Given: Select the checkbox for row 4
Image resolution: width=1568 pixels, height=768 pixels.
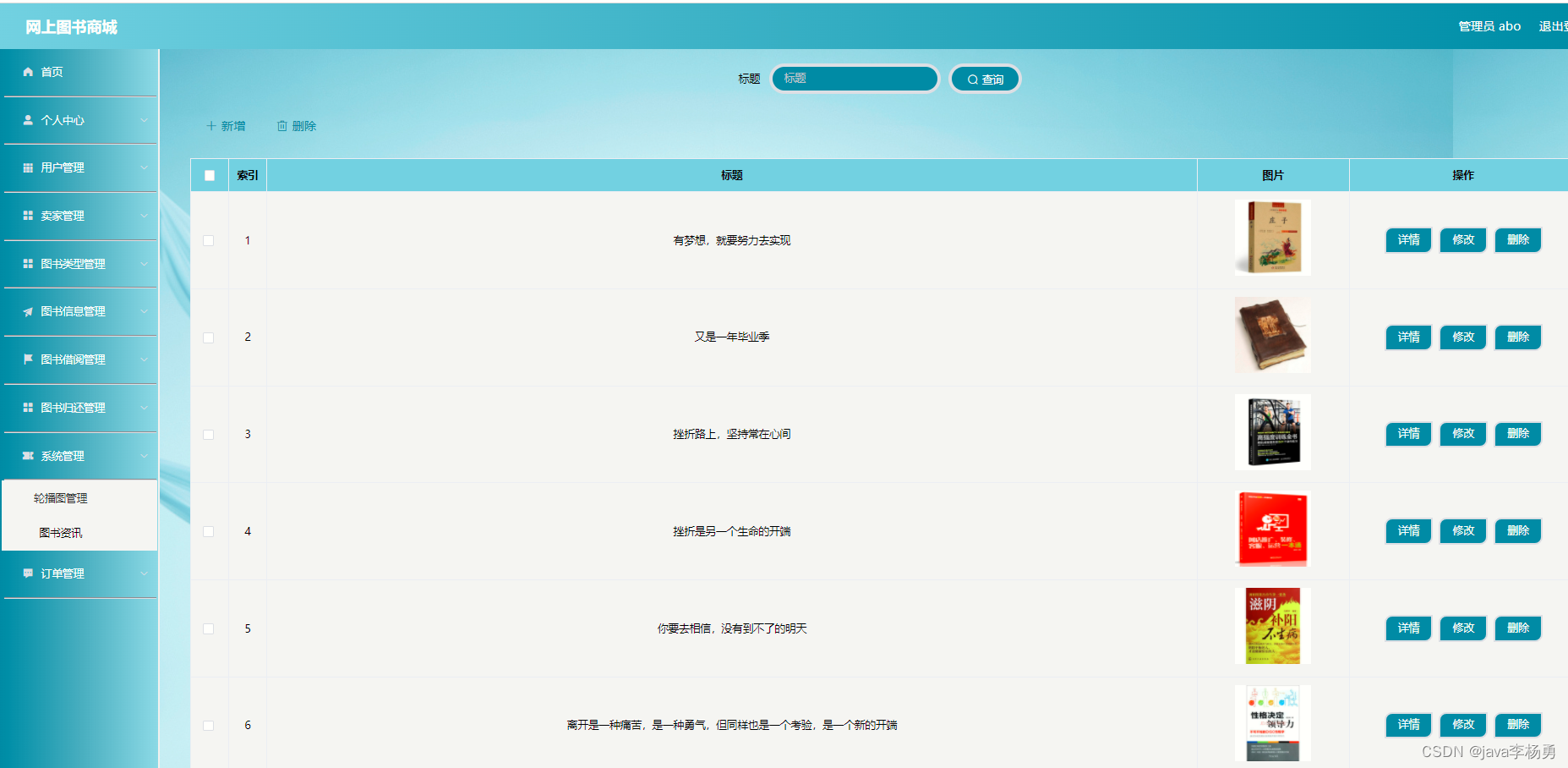Looking at the screenshot, I should pos(209,532).
